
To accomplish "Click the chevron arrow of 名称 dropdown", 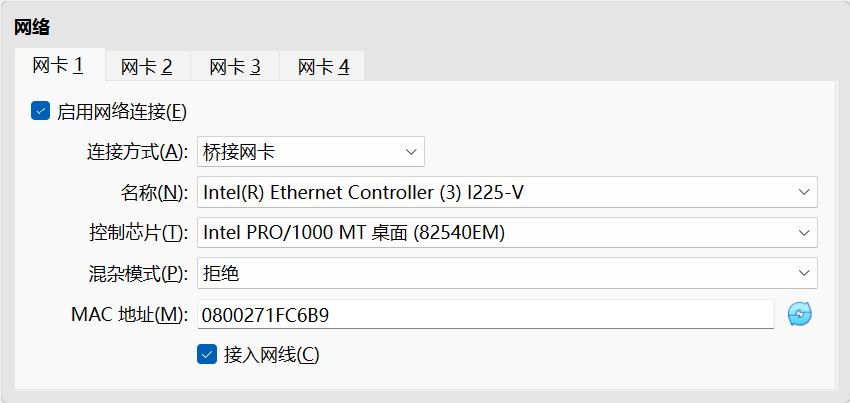I will [x=803, y=192].
